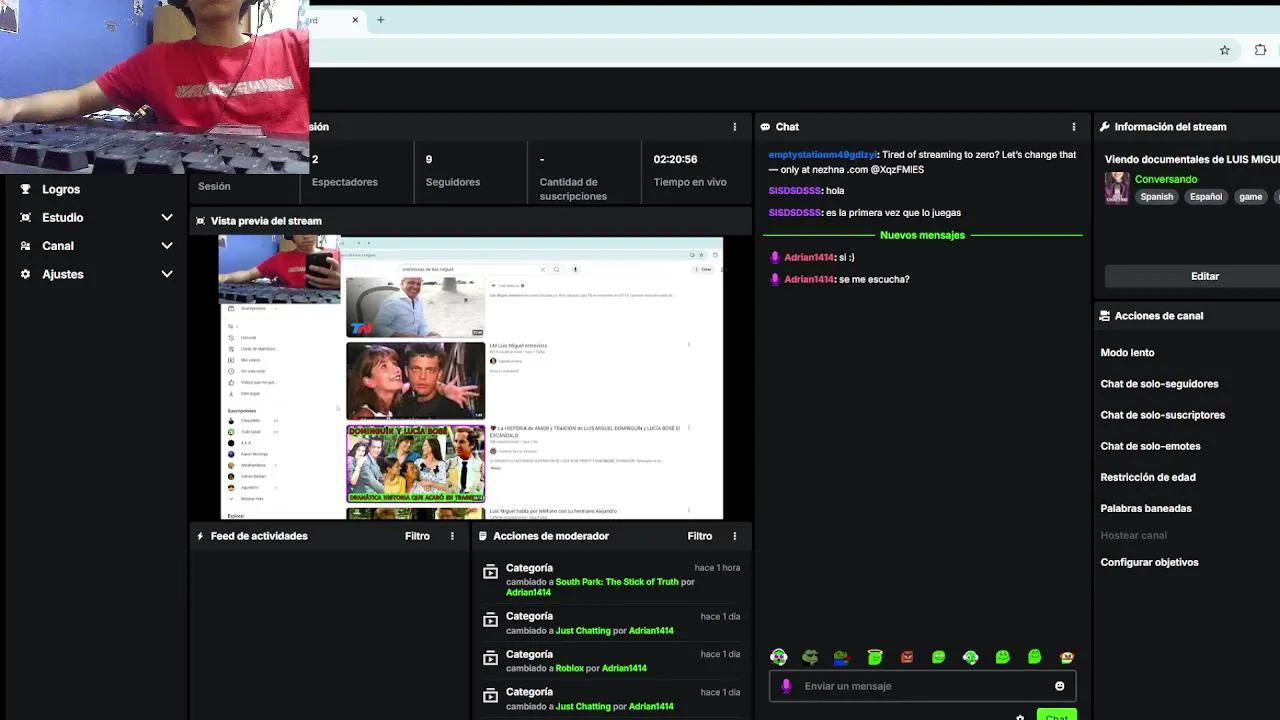Click the lightning icon of Feed de actividades
This screenshot has height=720, width=1280.
pyautogui.click(x=200, y=536)
